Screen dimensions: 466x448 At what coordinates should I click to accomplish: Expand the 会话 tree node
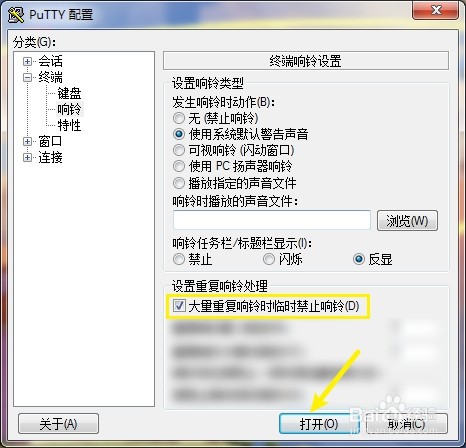point(27,61)
